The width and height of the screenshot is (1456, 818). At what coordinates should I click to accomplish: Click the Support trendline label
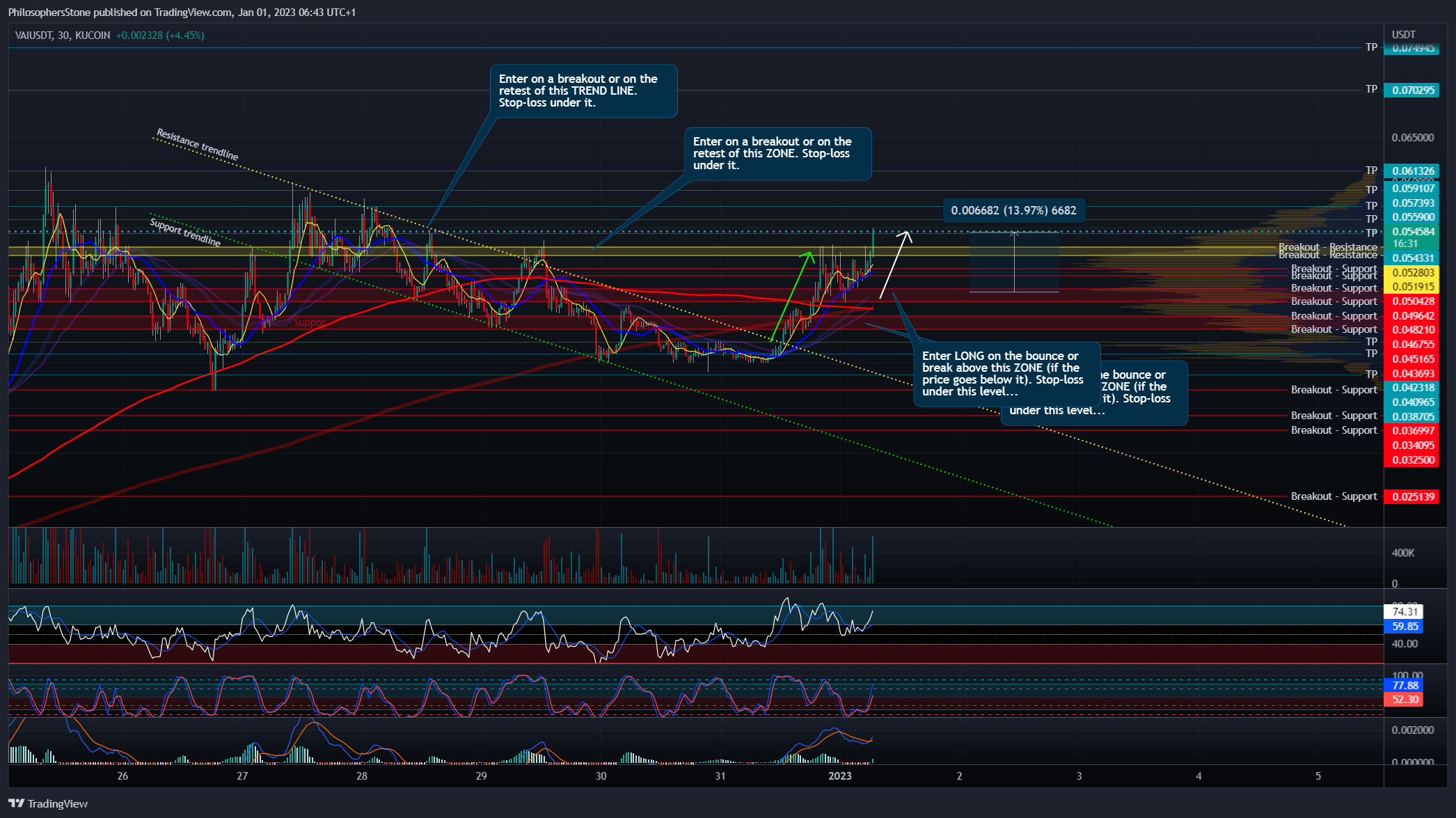point(186,232)
